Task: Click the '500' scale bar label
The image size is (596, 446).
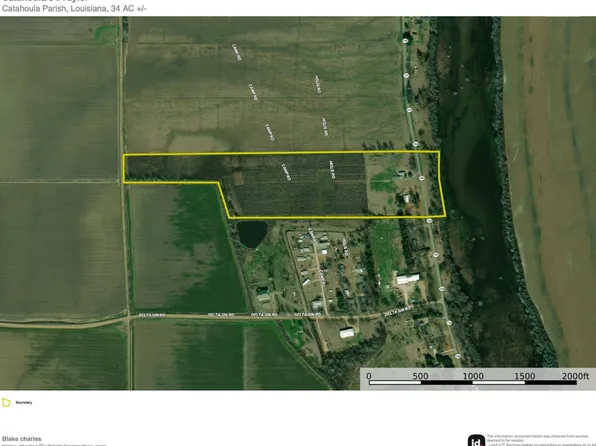Action: pos(420,376)
